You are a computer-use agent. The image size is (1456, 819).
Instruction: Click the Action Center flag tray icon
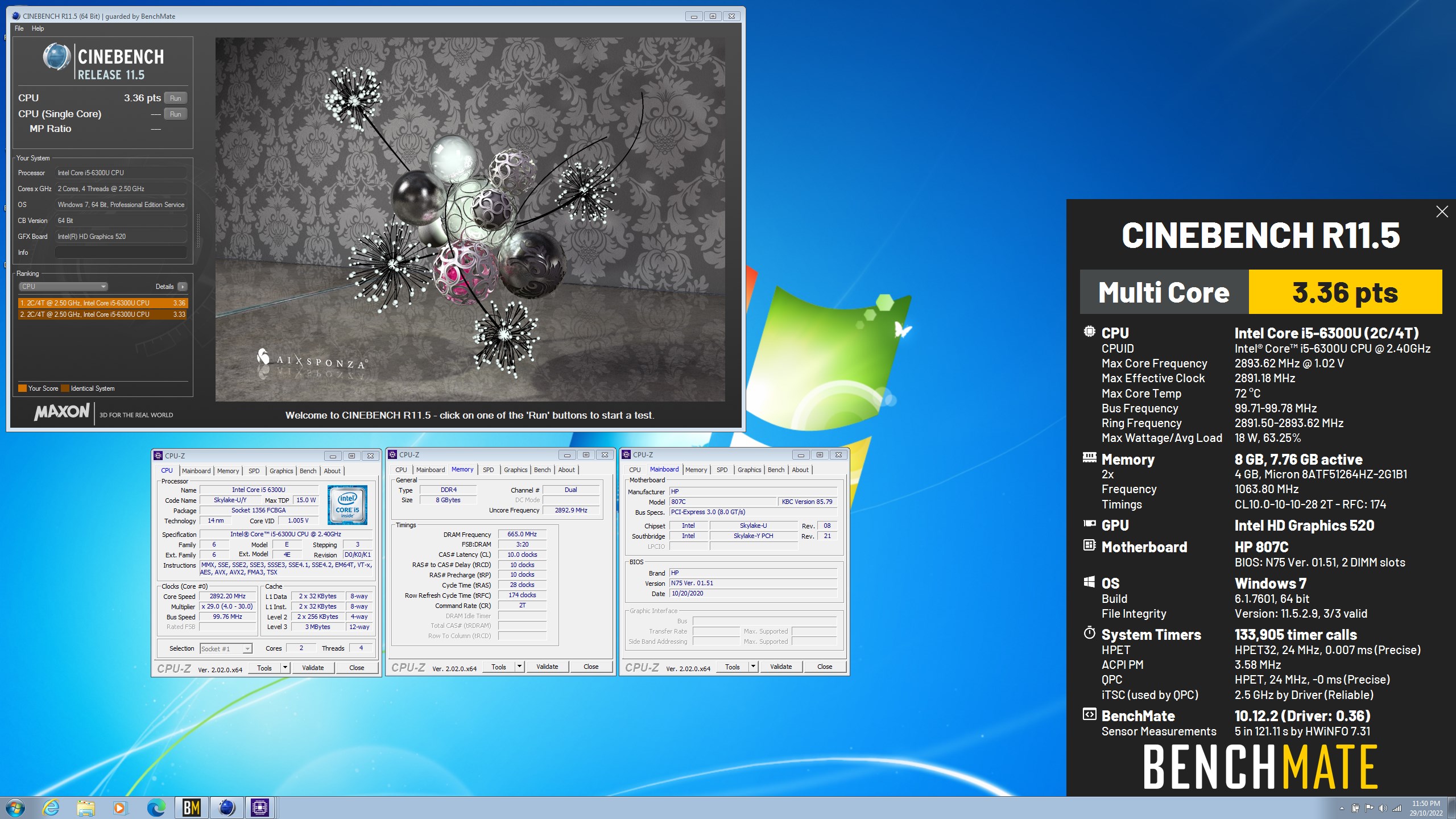1369,808
